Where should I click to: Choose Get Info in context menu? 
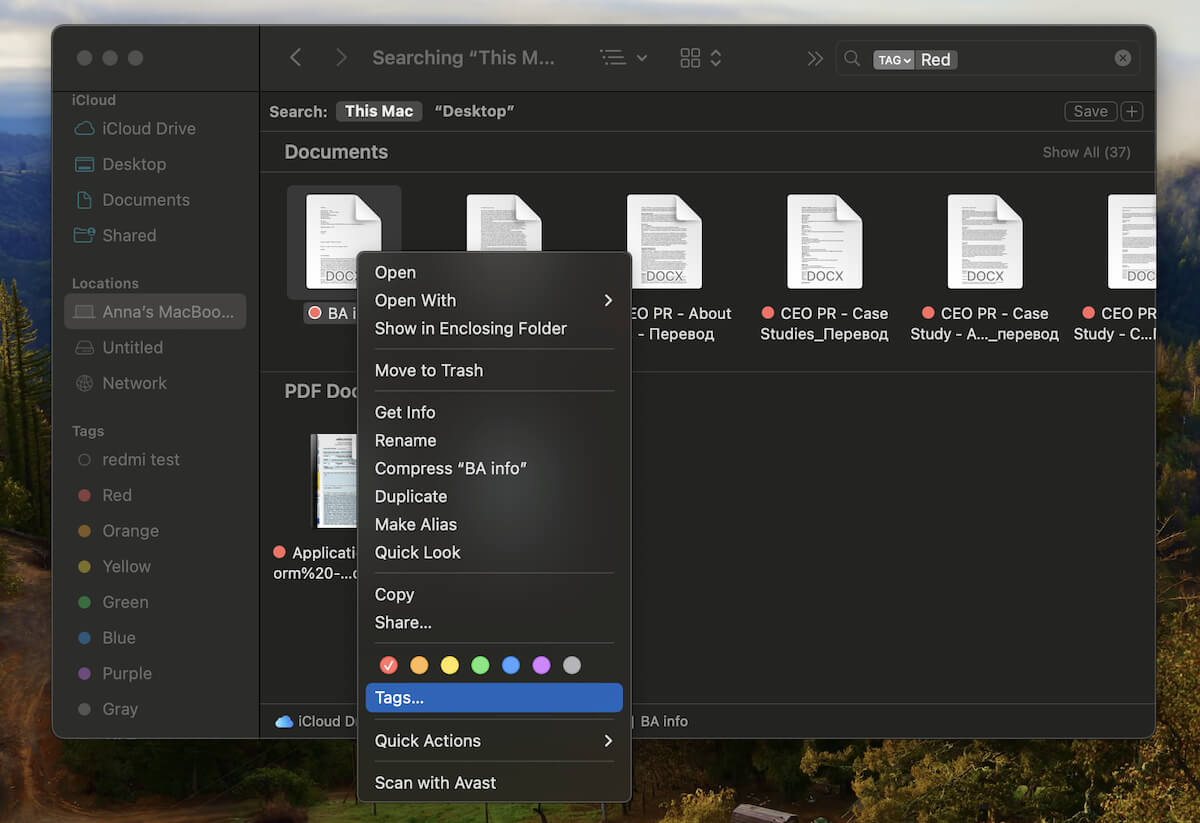pyautogui.click(x=494, y=412)
